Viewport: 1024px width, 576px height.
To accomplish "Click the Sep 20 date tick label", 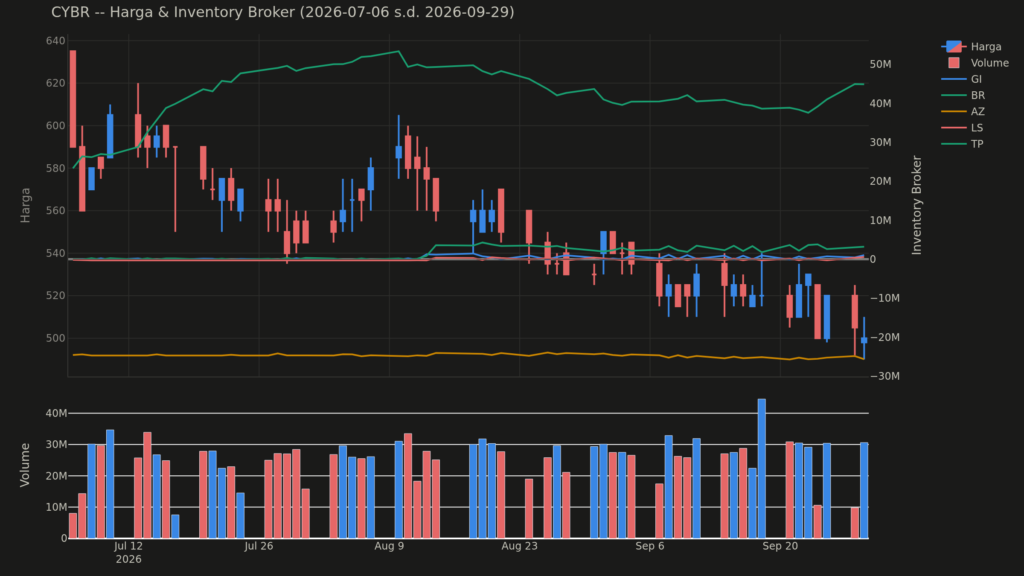I will pos(780,546).
